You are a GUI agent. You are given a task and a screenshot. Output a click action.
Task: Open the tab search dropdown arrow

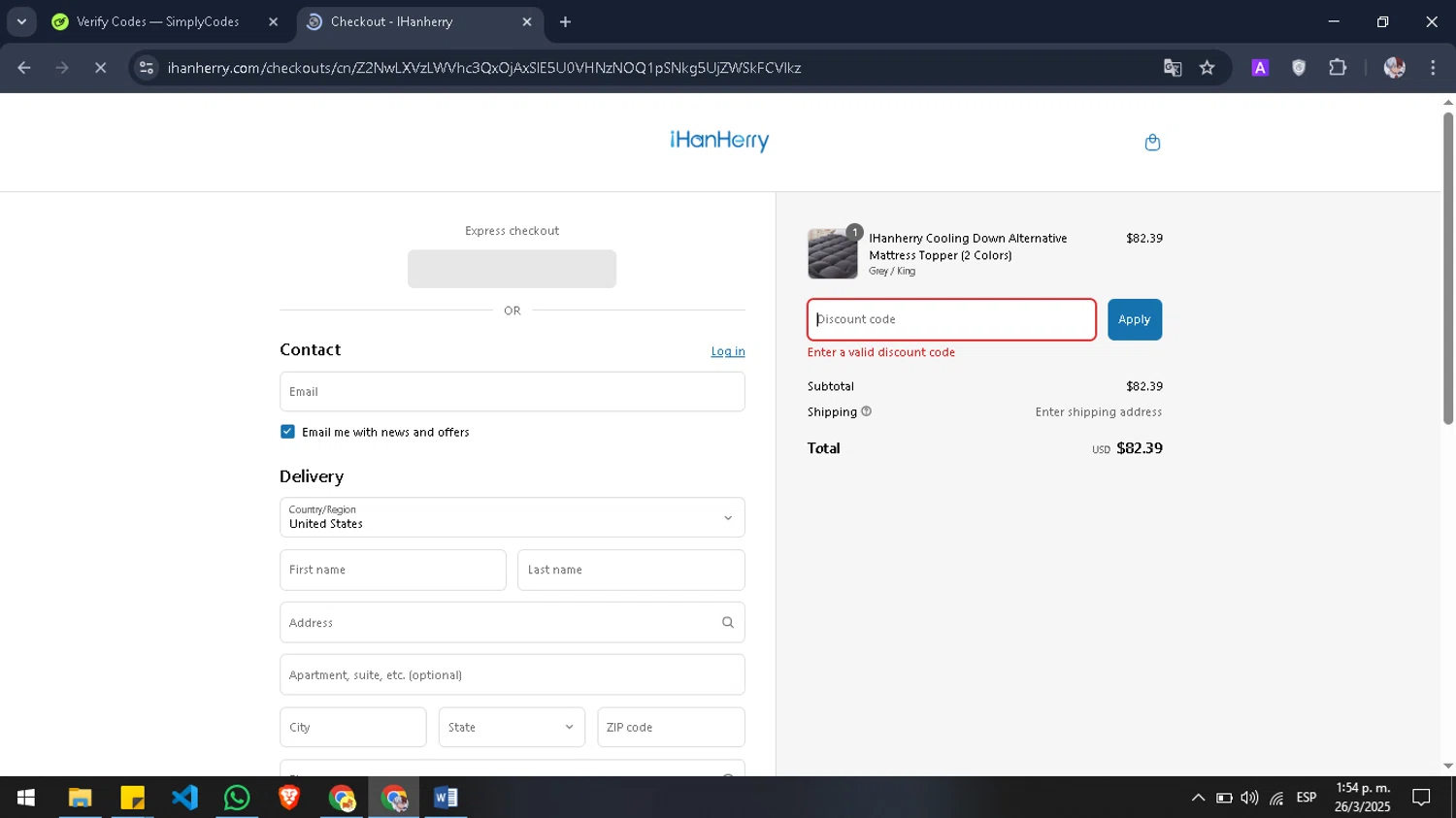tap(21, 21)
